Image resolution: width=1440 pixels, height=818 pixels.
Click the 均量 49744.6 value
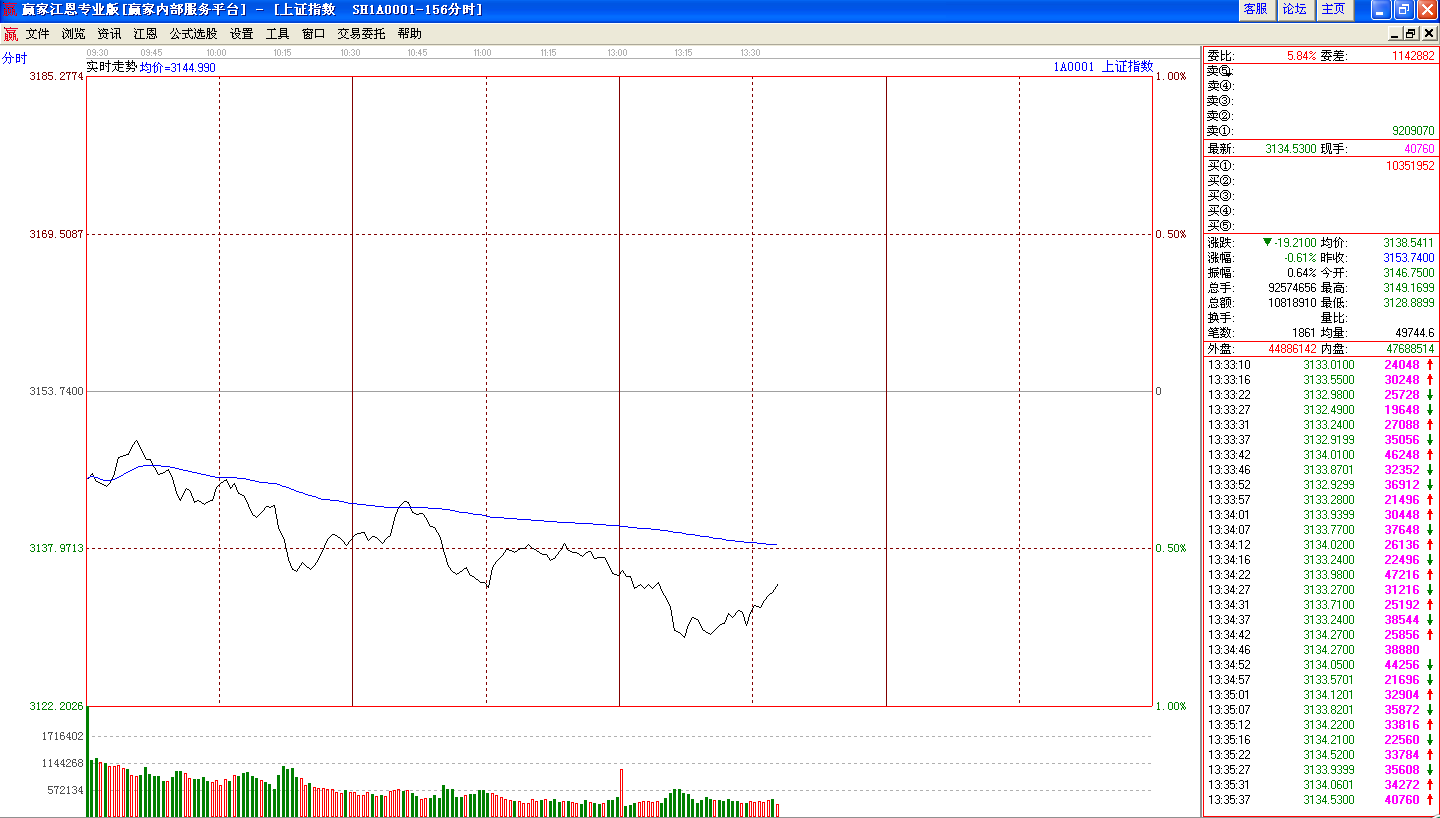[x=1414, y=333]
